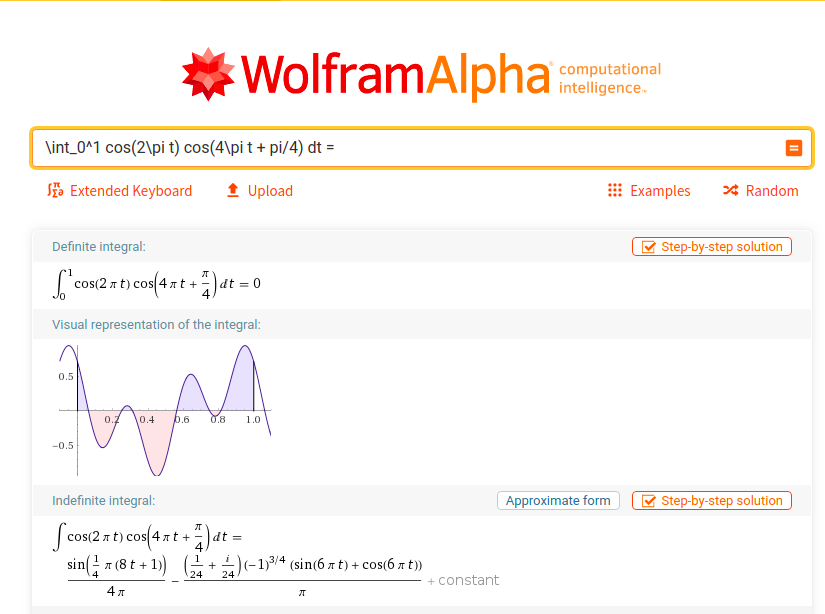Viewport: 825px width, 614px height.
Task: Click the red WolframAlpha star logo
Action: pos(208,73)
